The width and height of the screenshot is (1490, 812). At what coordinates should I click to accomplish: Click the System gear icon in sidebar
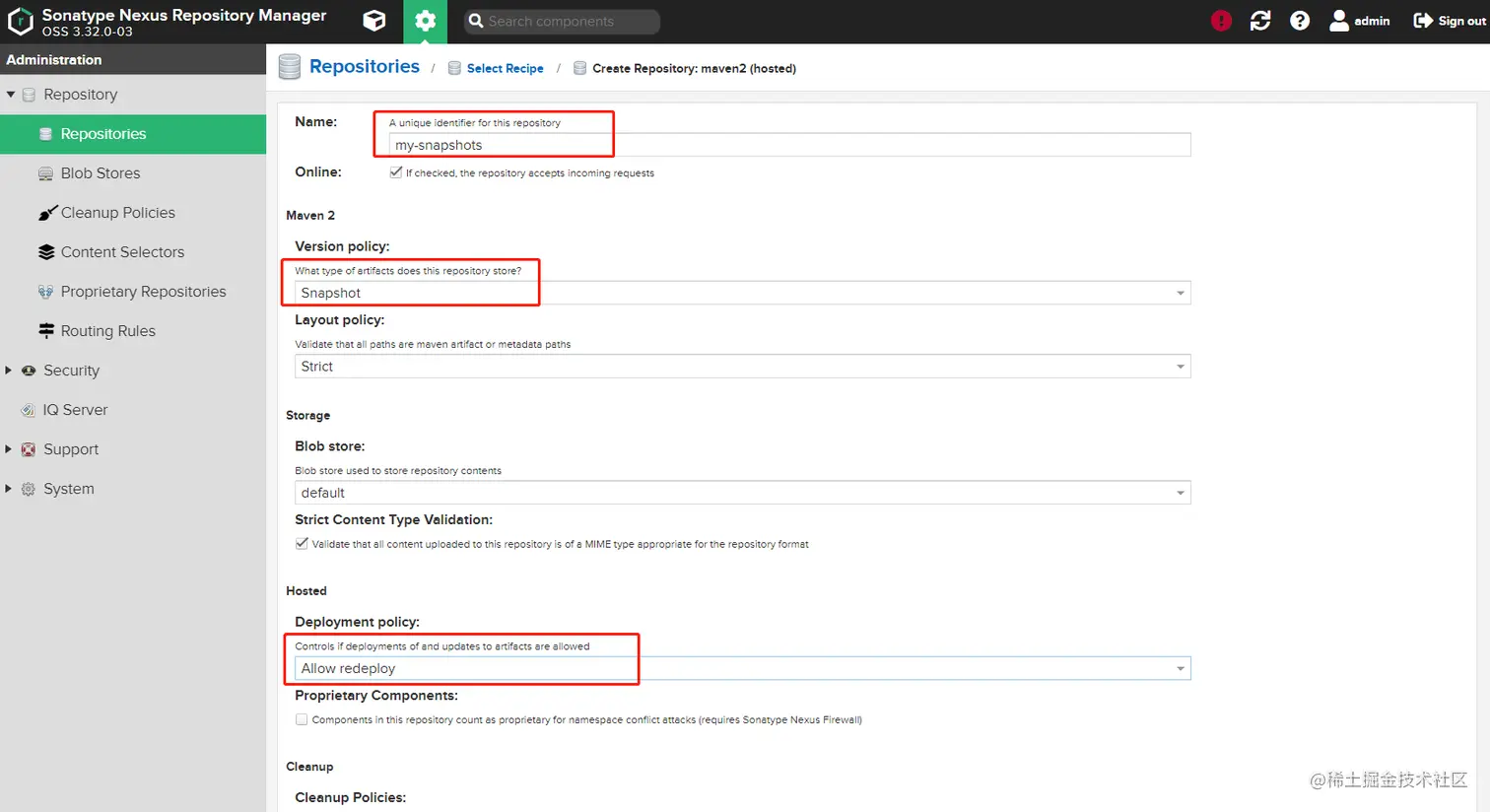[29, 489]
